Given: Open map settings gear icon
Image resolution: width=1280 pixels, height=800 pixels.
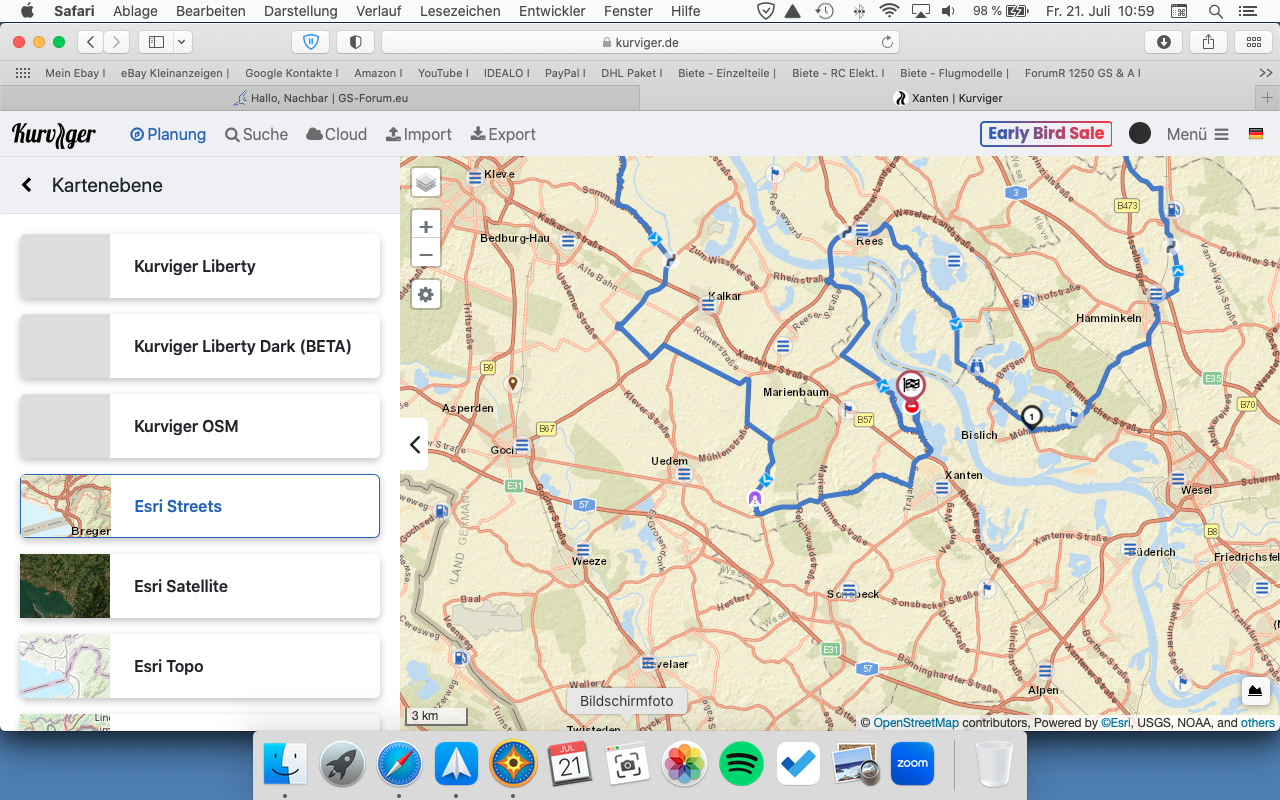Looking at the screenshot, I should (426, 295).
